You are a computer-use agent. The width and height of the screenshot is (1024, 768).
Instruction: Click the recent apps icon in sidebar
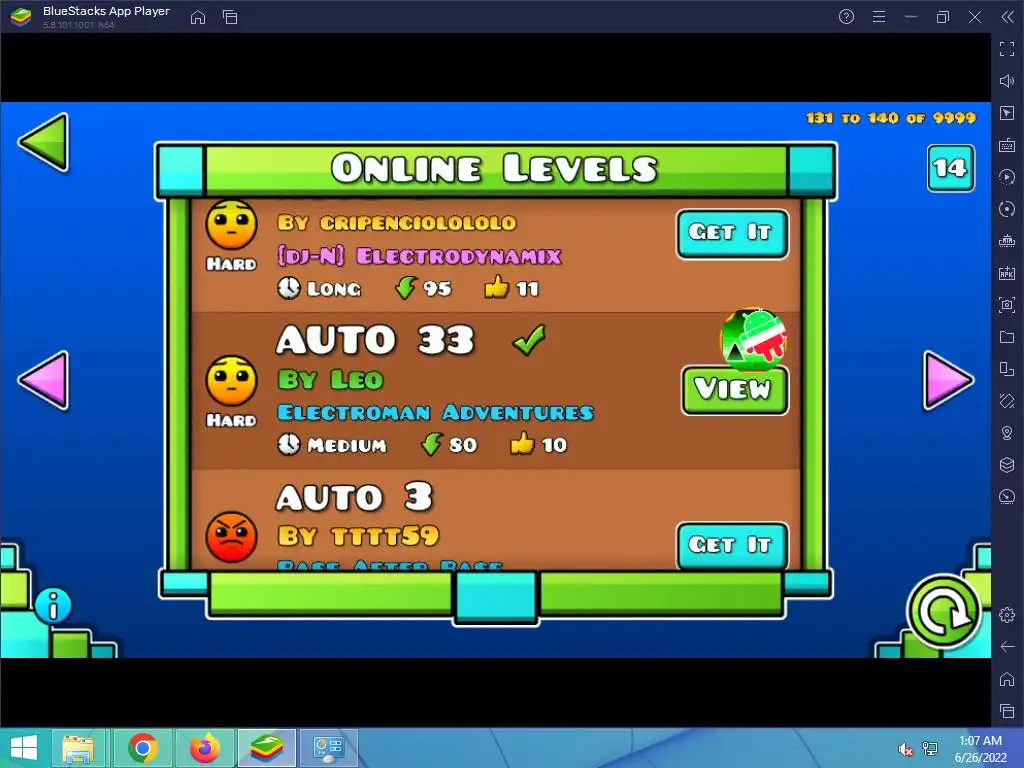[x=1007, y=711]
